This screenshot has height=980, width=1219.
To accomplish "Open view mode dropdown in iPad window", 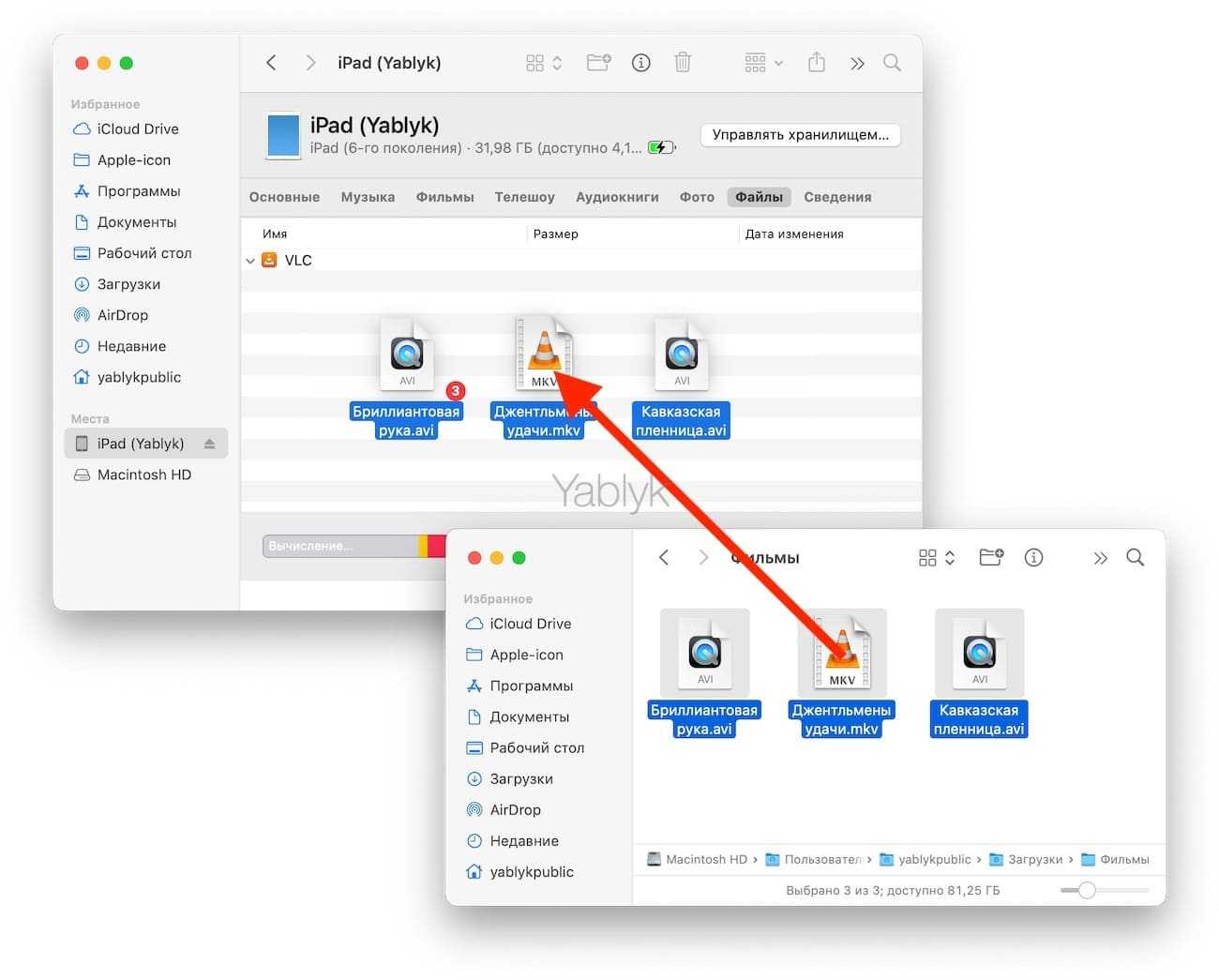I will pyautogui.click(x=544, y=63).
